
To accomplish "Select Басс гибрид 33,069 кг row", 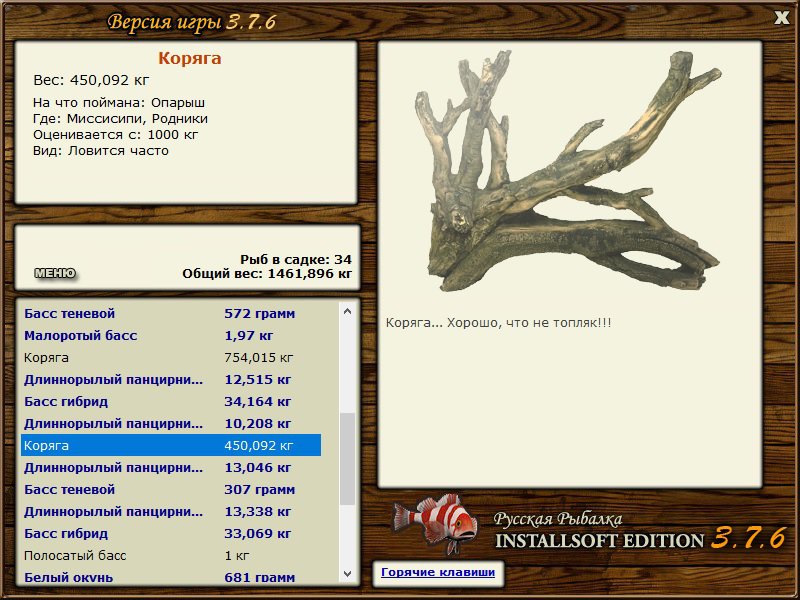I will point(171,533).
